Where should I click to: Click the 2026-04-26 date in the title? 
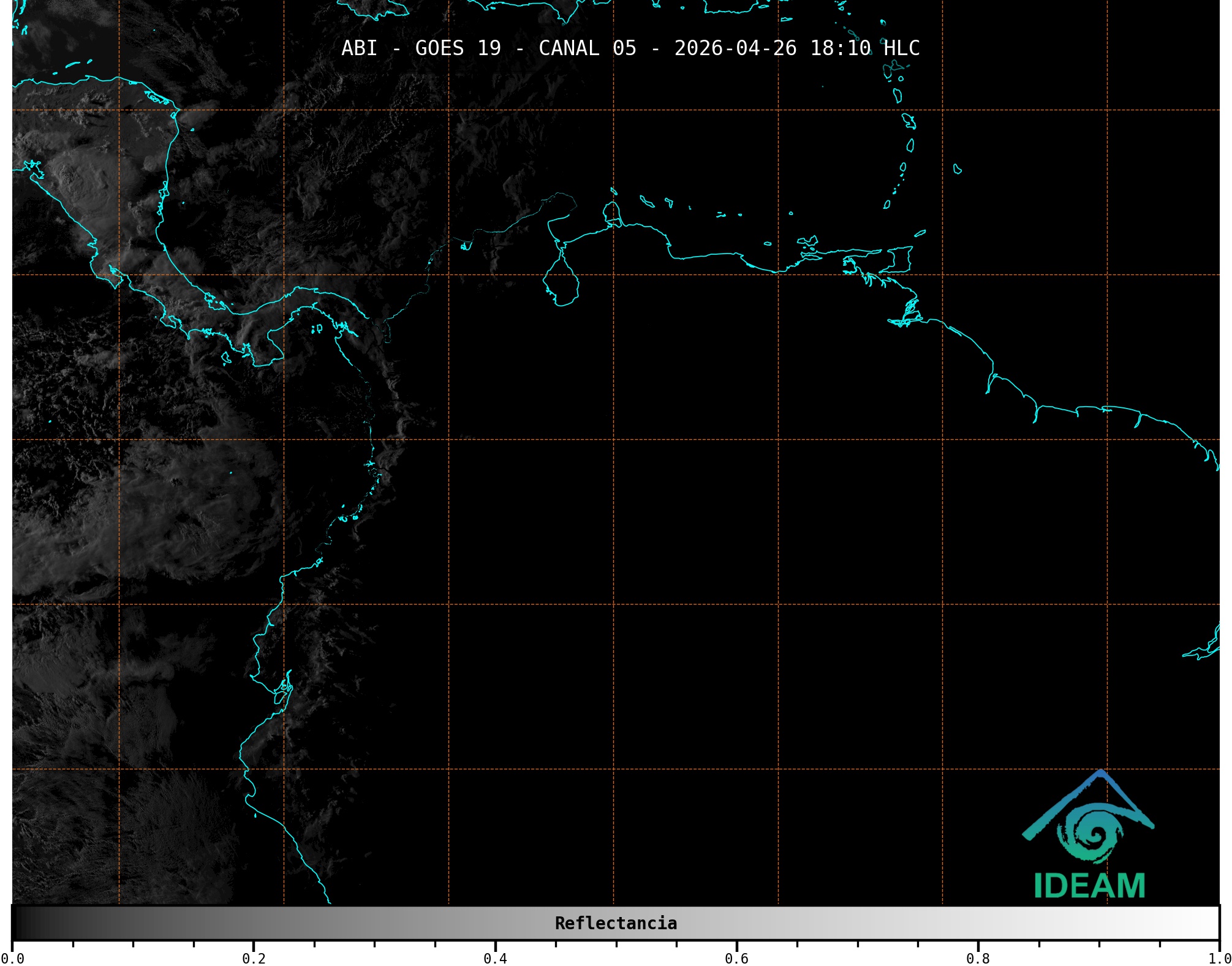pos(735,48)
